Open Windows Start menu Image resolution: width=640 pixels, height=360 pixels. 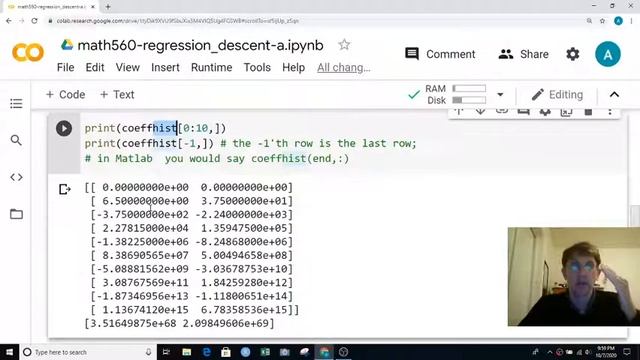tap(9, 352)
